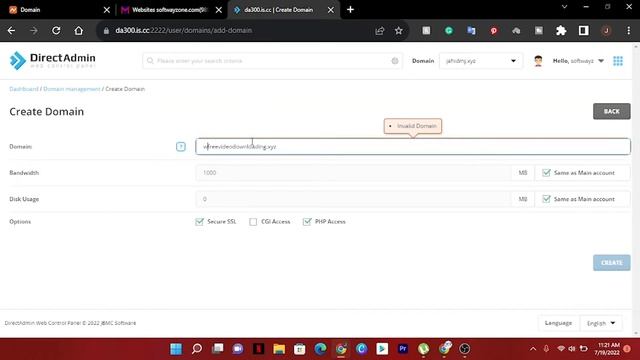Click the Google Translate extension icon
The width and height of the screenshot is (640, 360).
[471, 31]
